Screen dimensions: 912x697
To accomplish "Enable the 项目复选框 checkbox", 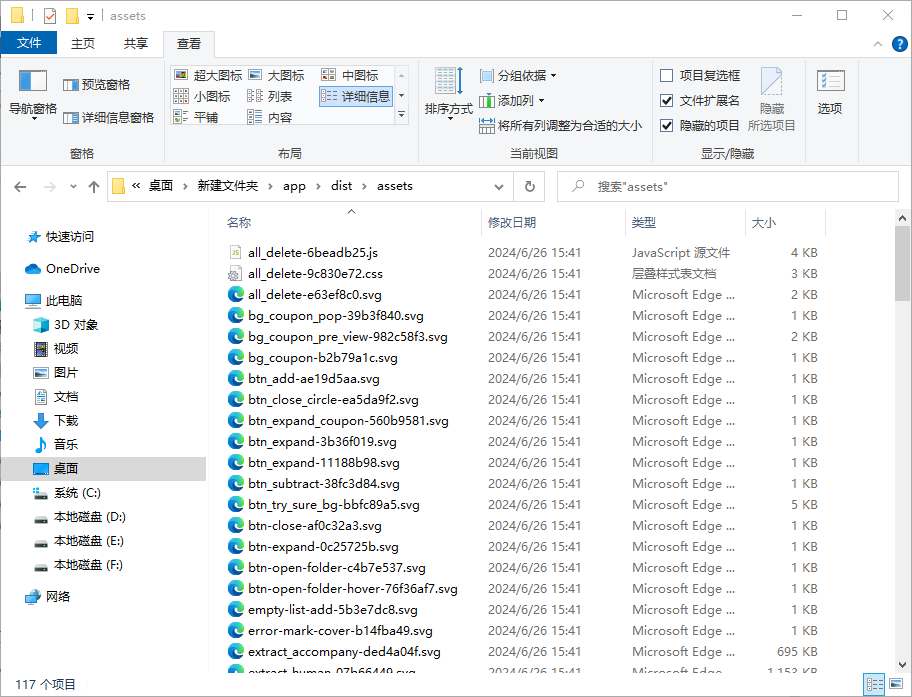I will (x=667, y=75).
